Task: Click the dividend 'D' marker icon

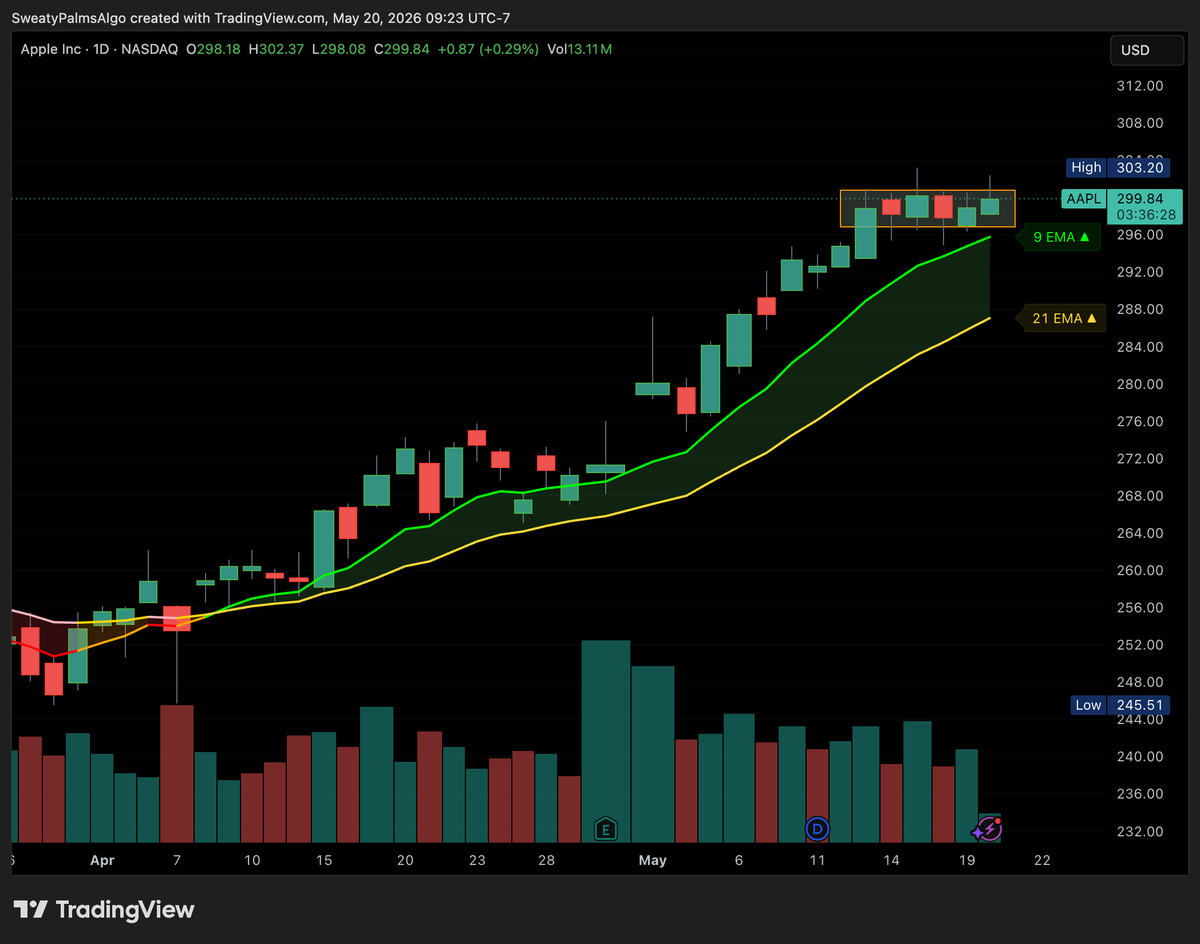Action: click(x=818, y=828)
